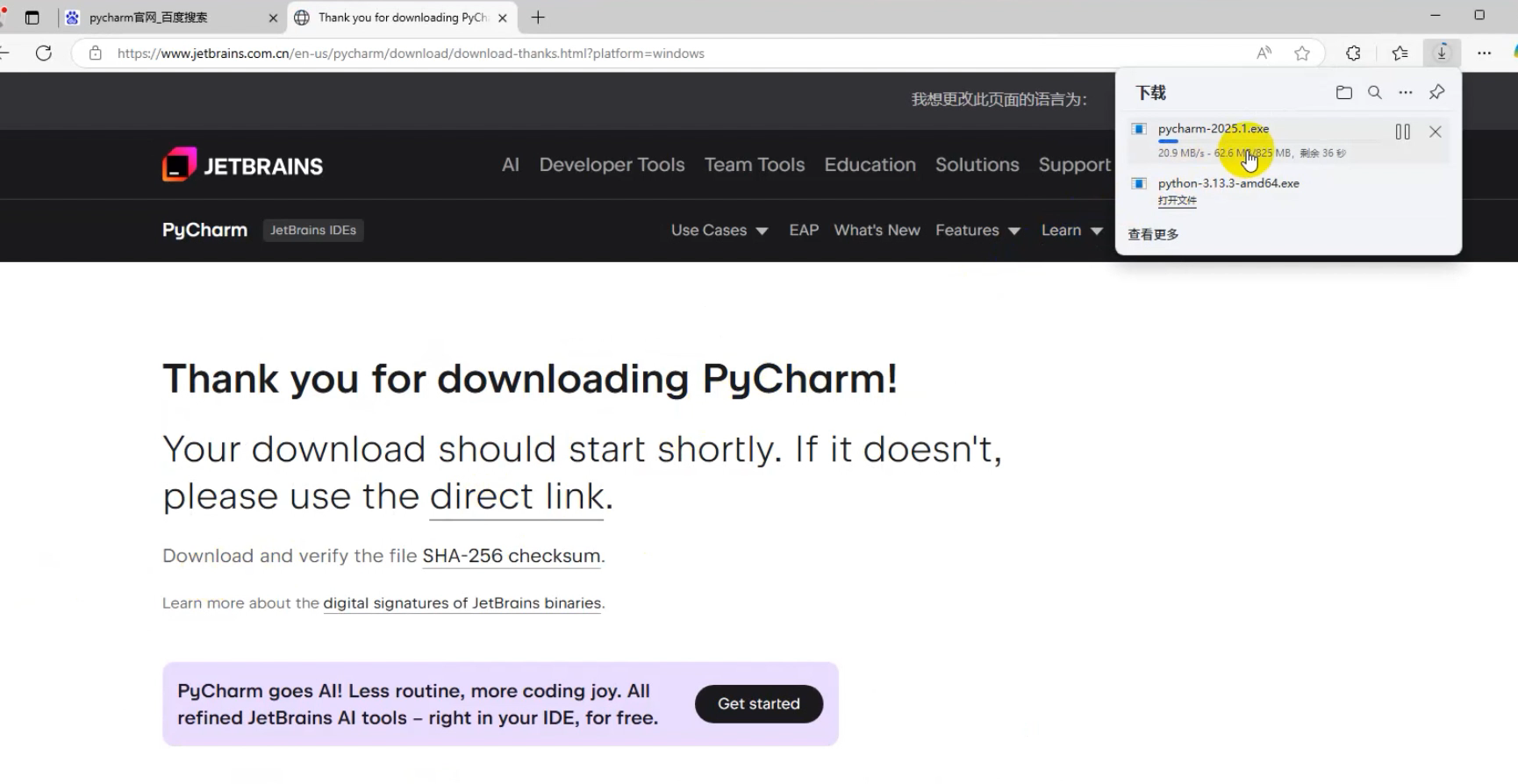Refresh the current page

point(44,53)
